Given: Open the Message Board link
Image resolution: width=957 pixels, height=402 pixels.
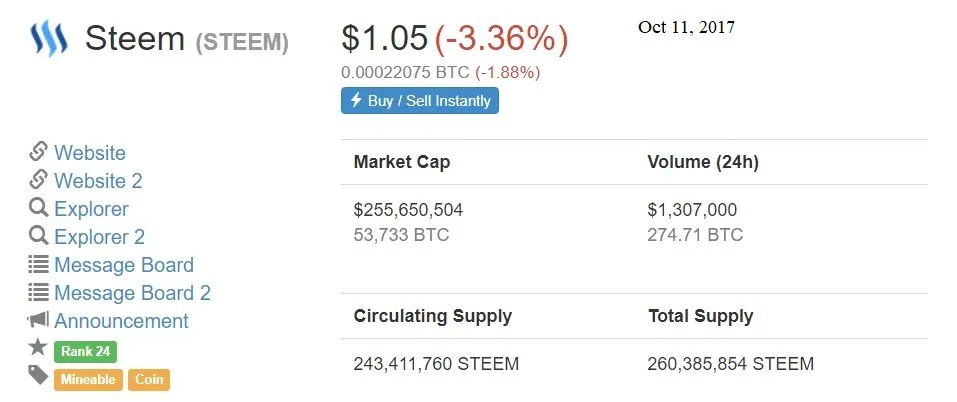Looking at the screenshot, I should pos(124,265).
